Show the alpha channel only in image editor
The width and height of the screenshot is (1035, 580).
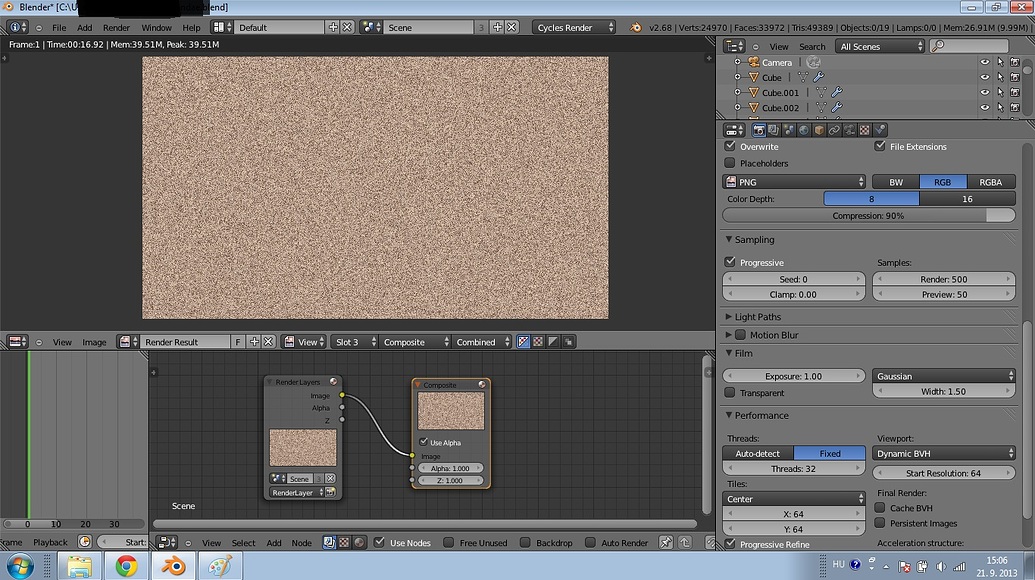tap(553, 341)
